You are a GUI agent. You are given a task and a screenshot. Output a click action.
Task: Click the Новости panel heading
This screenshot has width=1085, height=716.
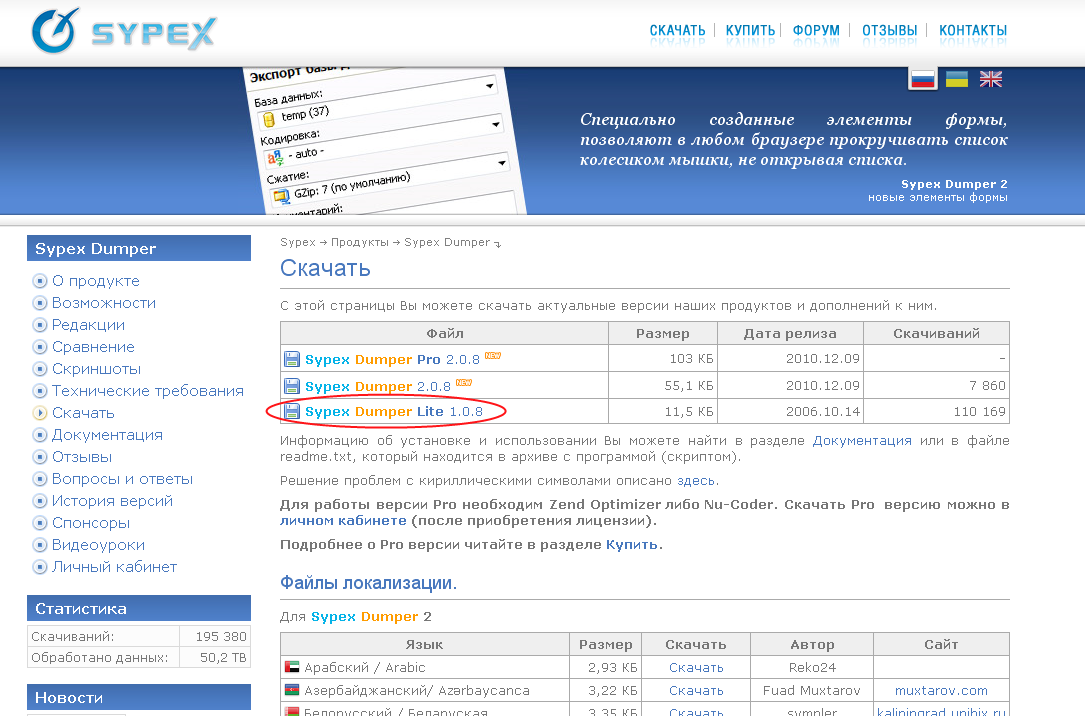[x=138, y=697]
